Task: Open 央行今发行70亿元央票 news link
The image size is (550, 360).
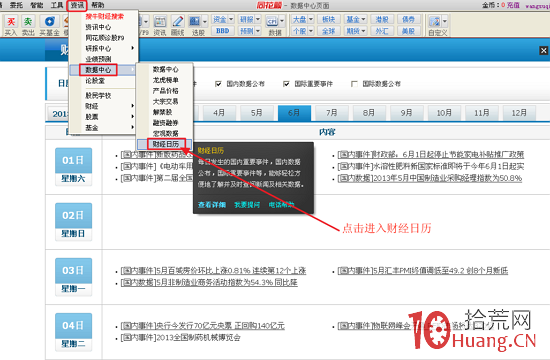Action: pyautogui.click(x=202, y=326)
